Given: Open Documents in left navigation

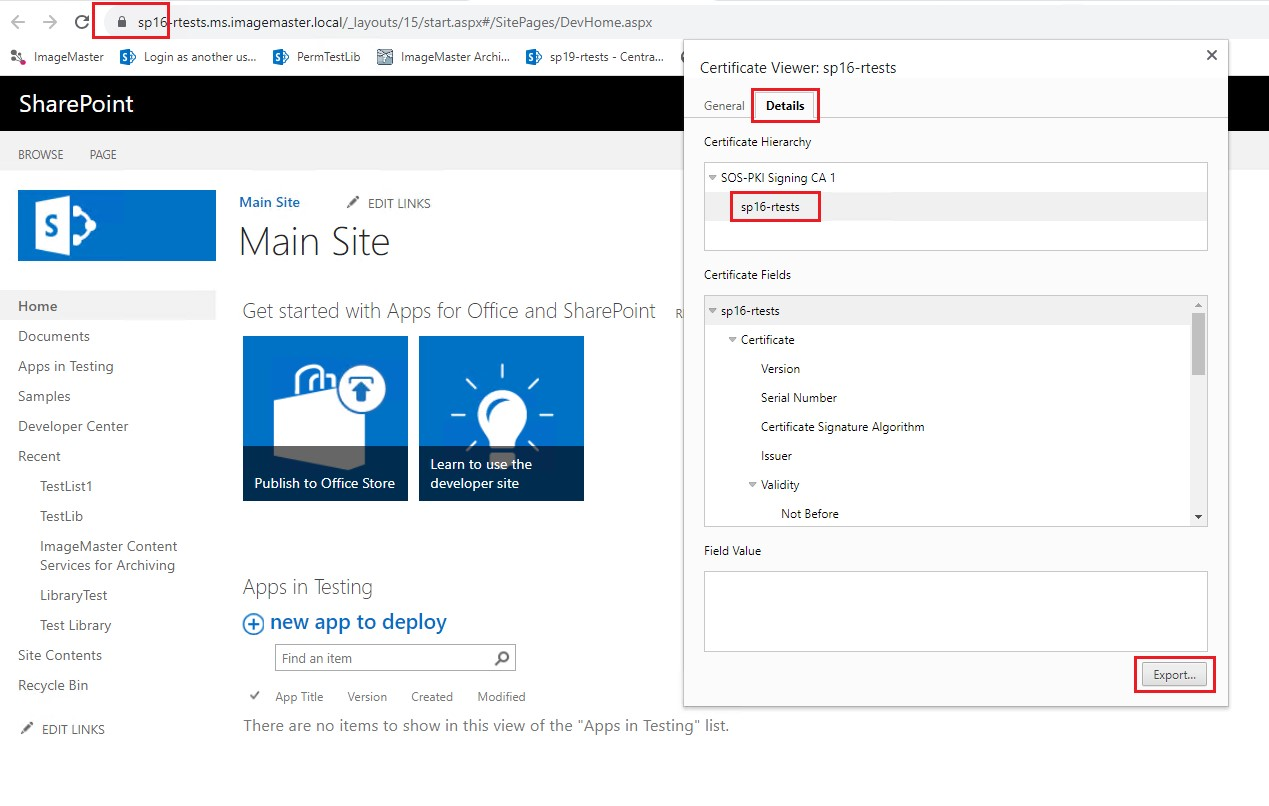Looking at the screenshot, I should [54, 336].
